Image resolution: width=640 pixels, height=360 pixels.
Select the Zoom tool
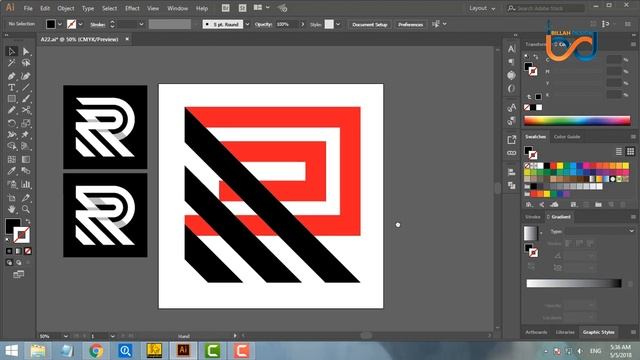click(x=26, y=209)
